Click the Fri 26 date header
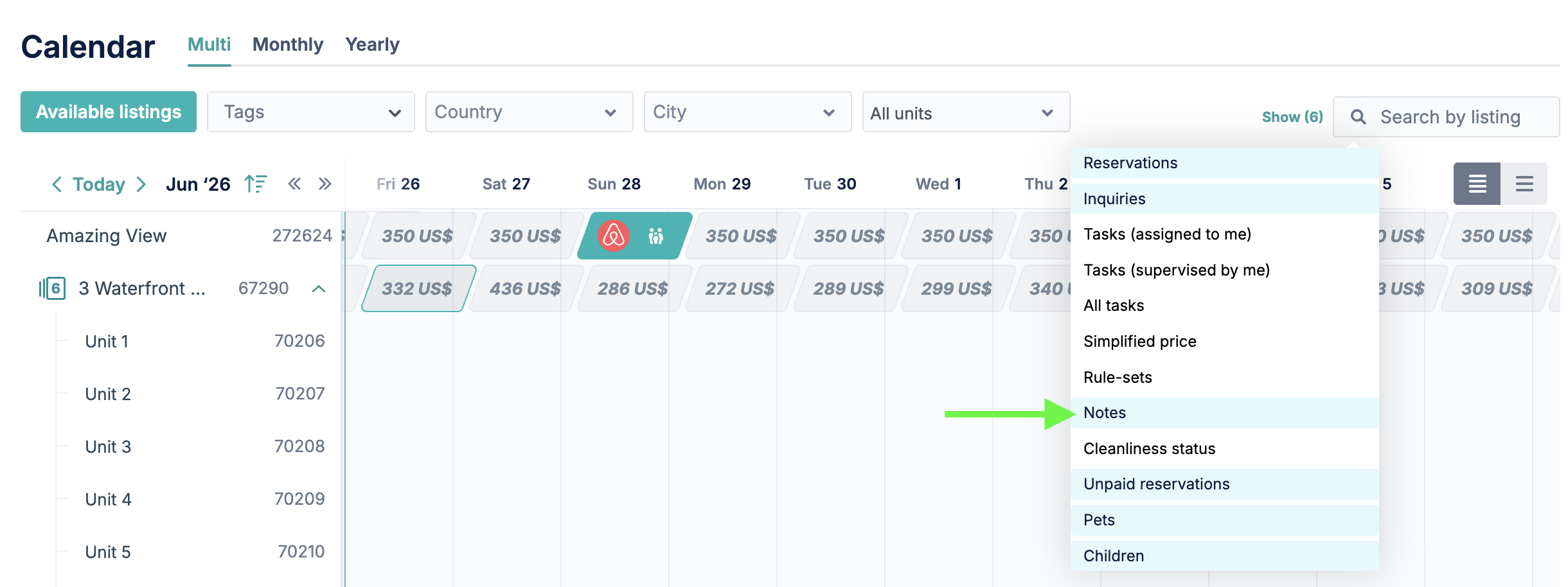The height and width of the screenshot is (587, 1568). (x=398, y=184)
